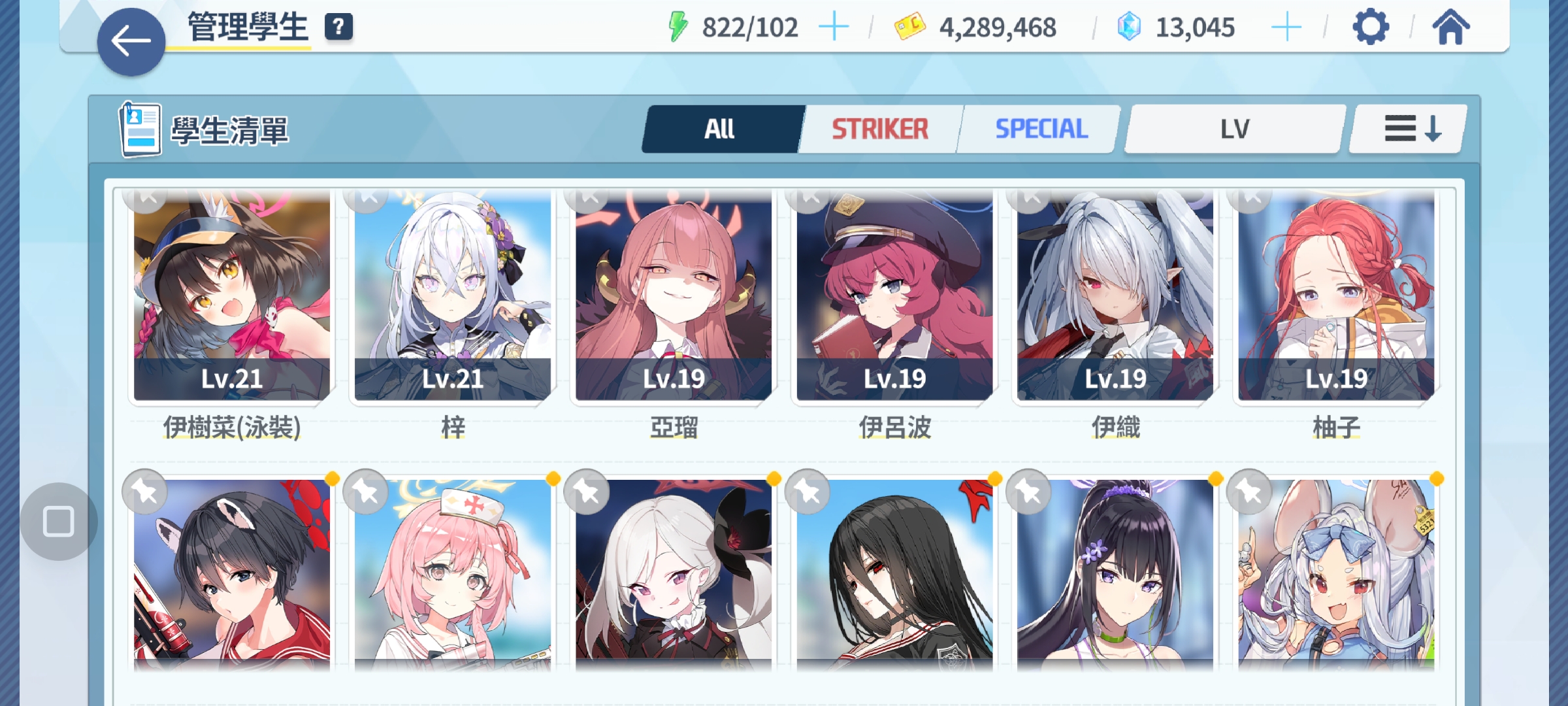Viewport: 1568px width, 706px height.
Task: Tap the back arrow button
Action: (x=131, y=42)
